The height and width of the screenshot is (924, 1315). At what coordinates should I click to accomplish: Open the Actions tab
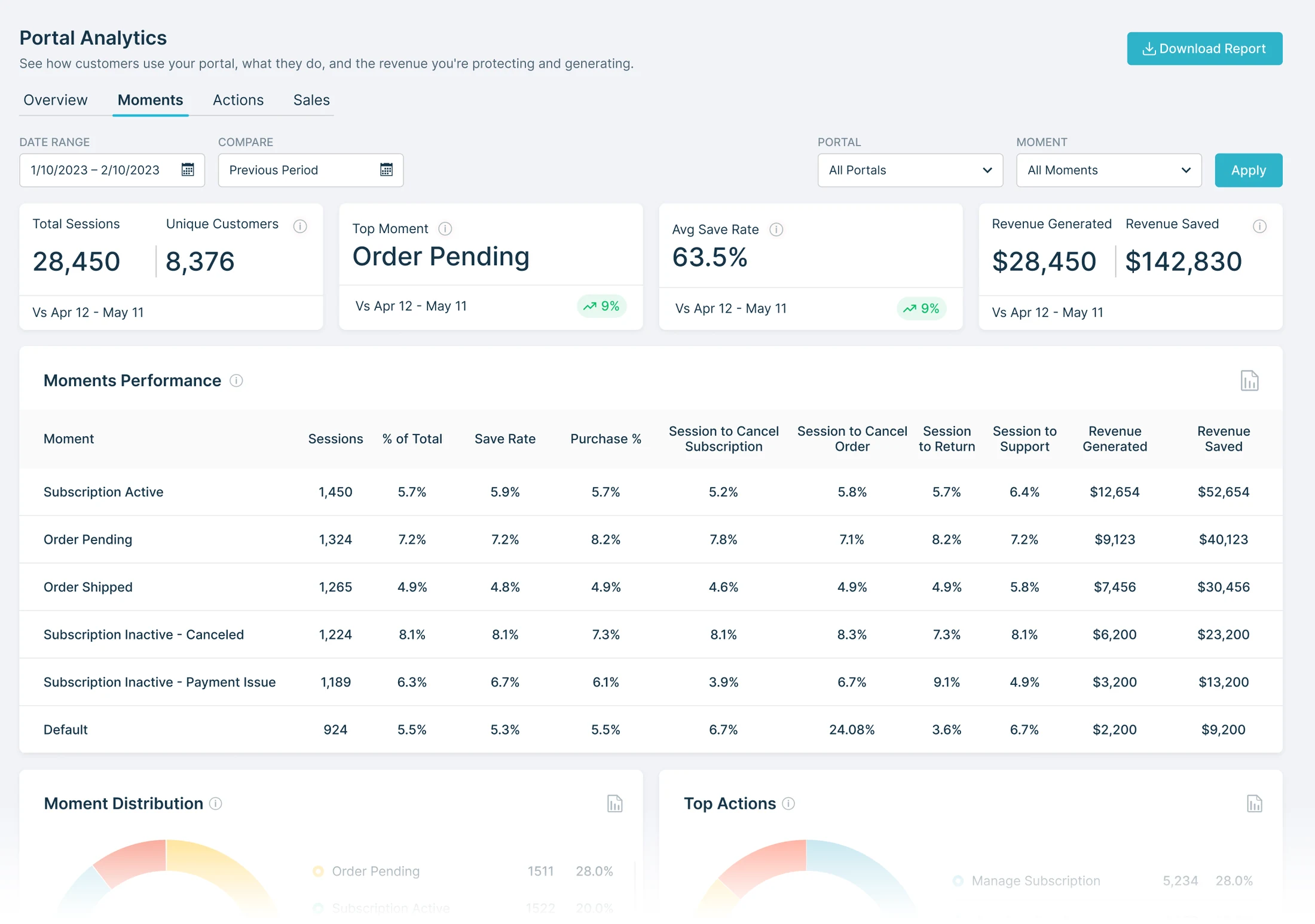[238, 100]
